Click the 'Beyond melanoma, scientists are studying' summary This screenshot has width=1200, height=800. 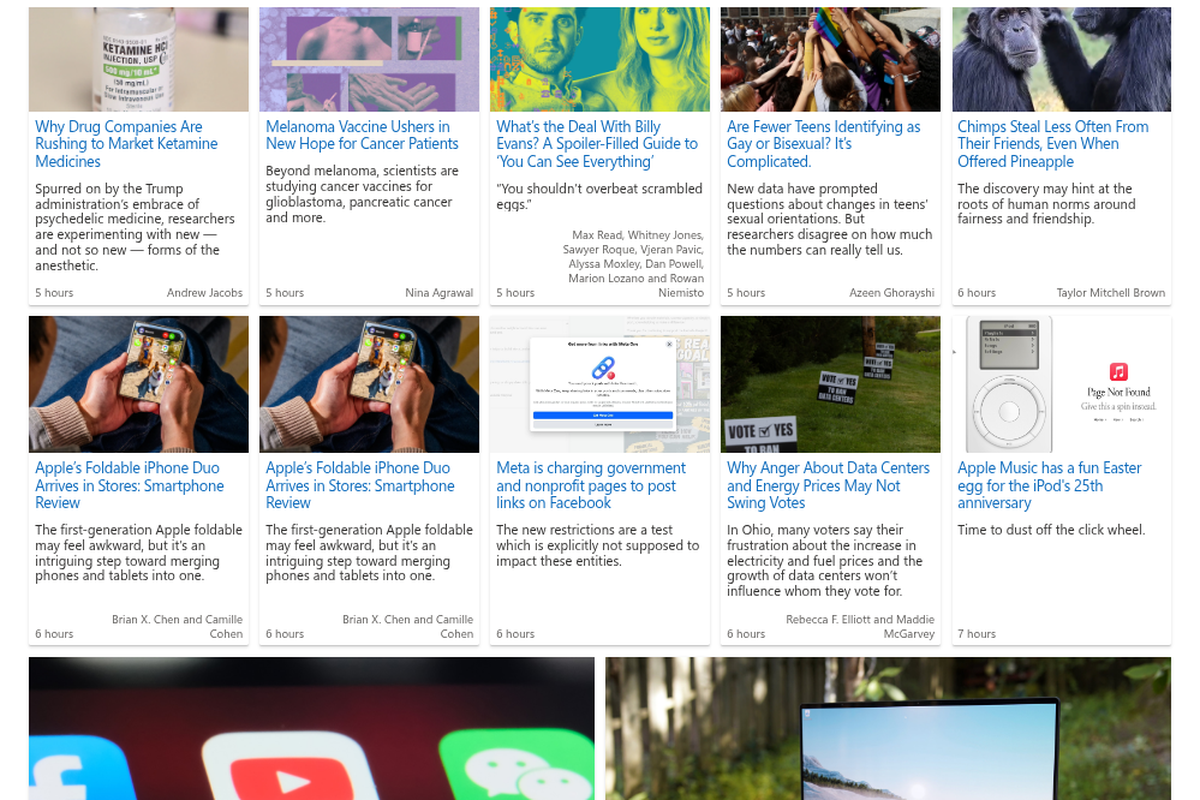coord(362,194)
